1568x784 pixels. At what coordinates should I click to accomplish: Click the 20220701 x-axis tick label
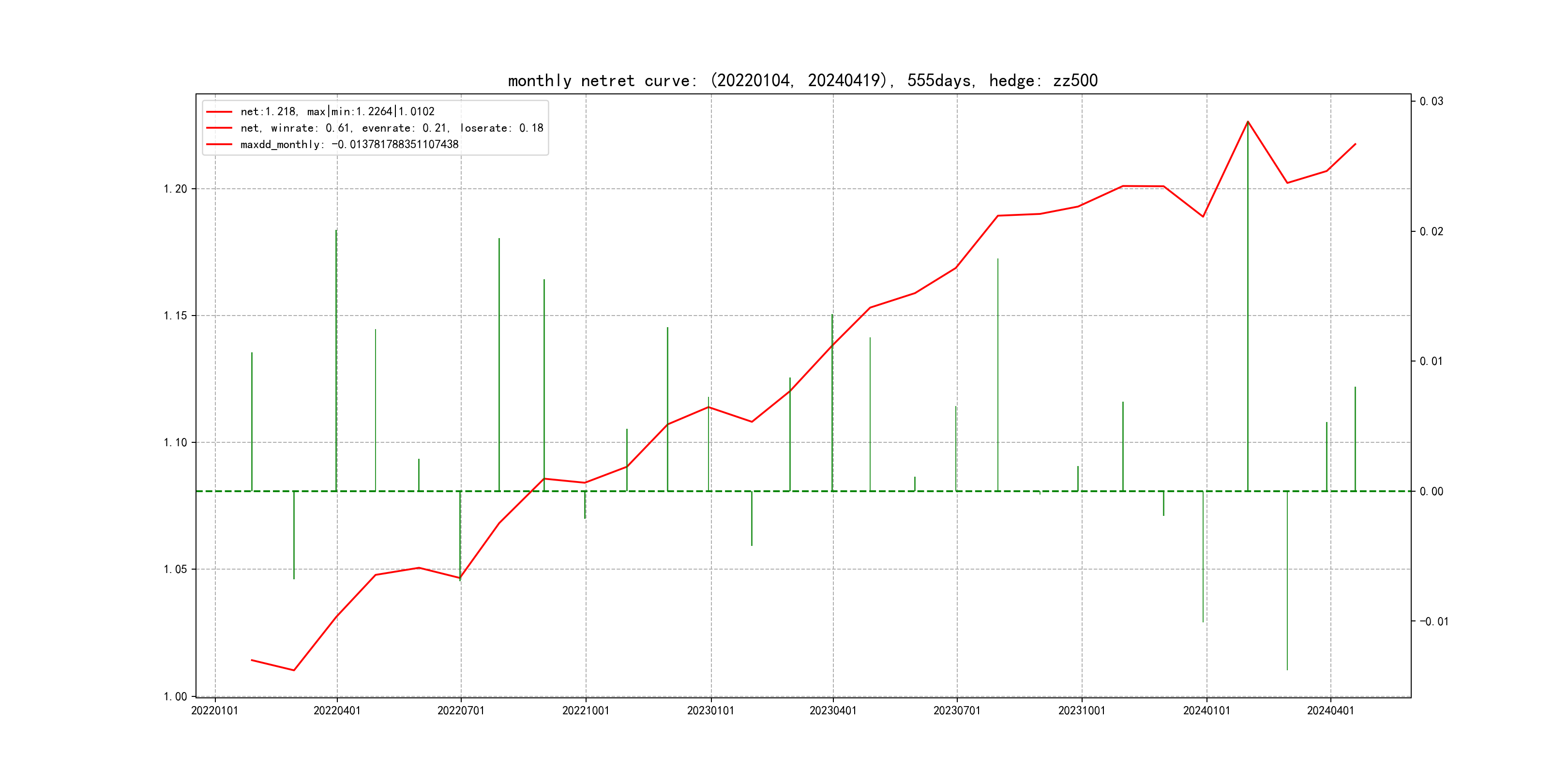(x=461, y=710)
